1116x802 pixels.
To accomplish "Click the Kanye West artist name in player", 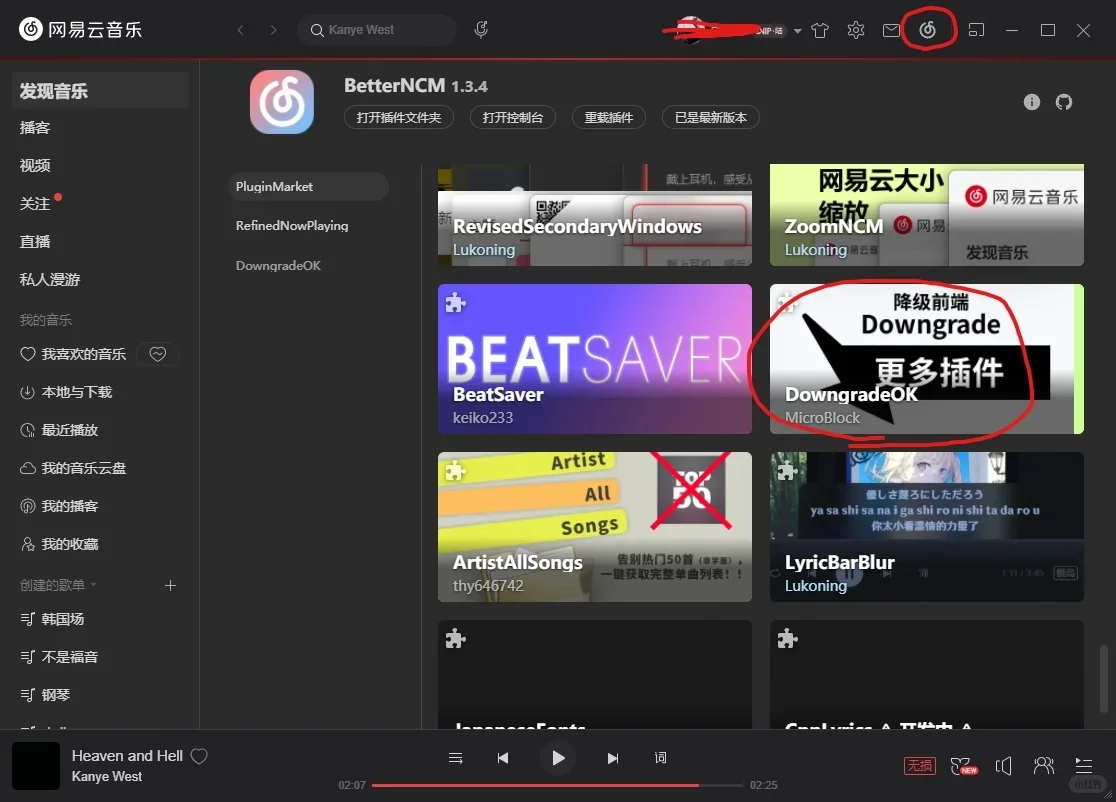I will [x=107, y=776].
